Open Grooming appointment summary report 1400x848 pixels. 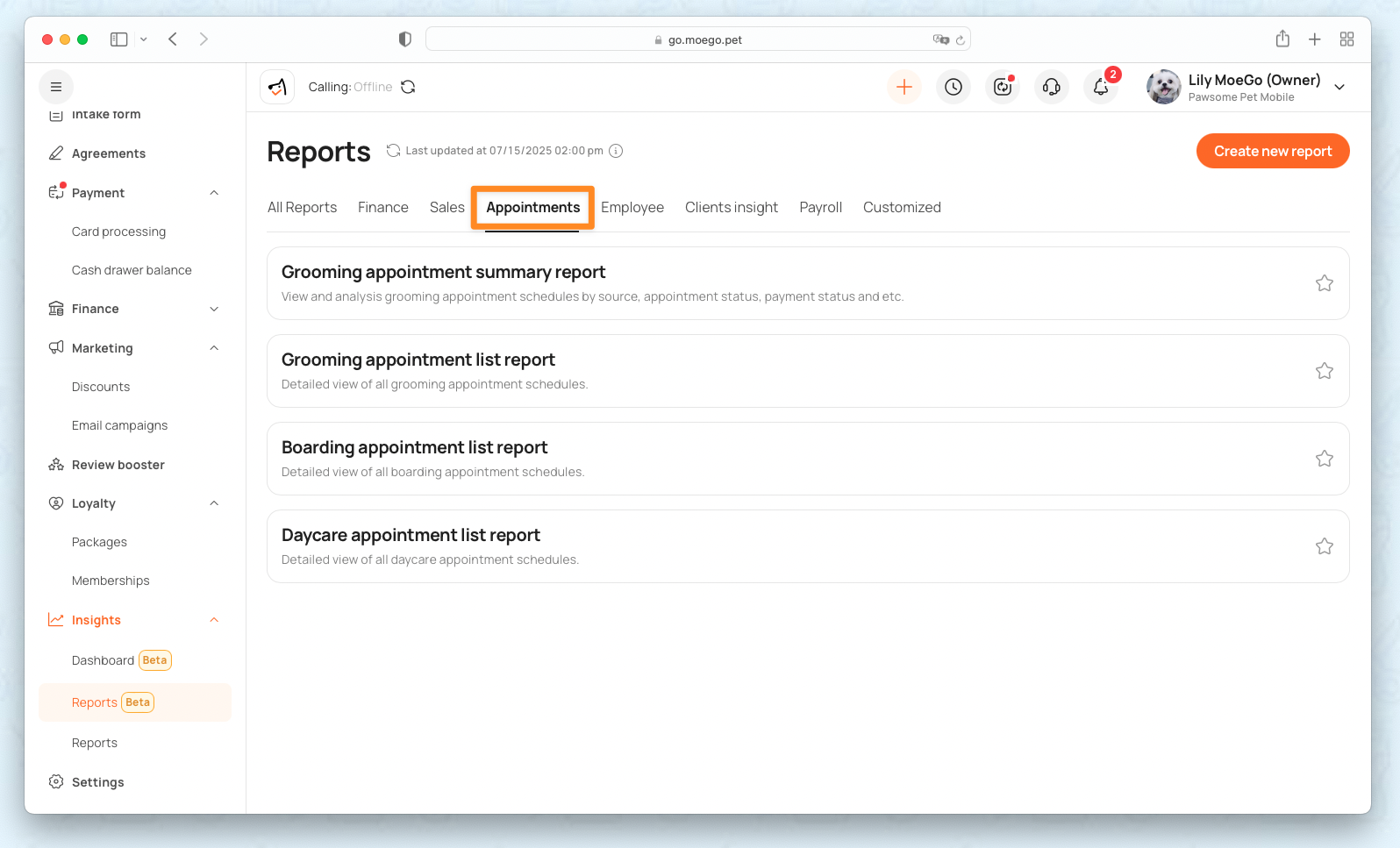(x=808, y=283)
